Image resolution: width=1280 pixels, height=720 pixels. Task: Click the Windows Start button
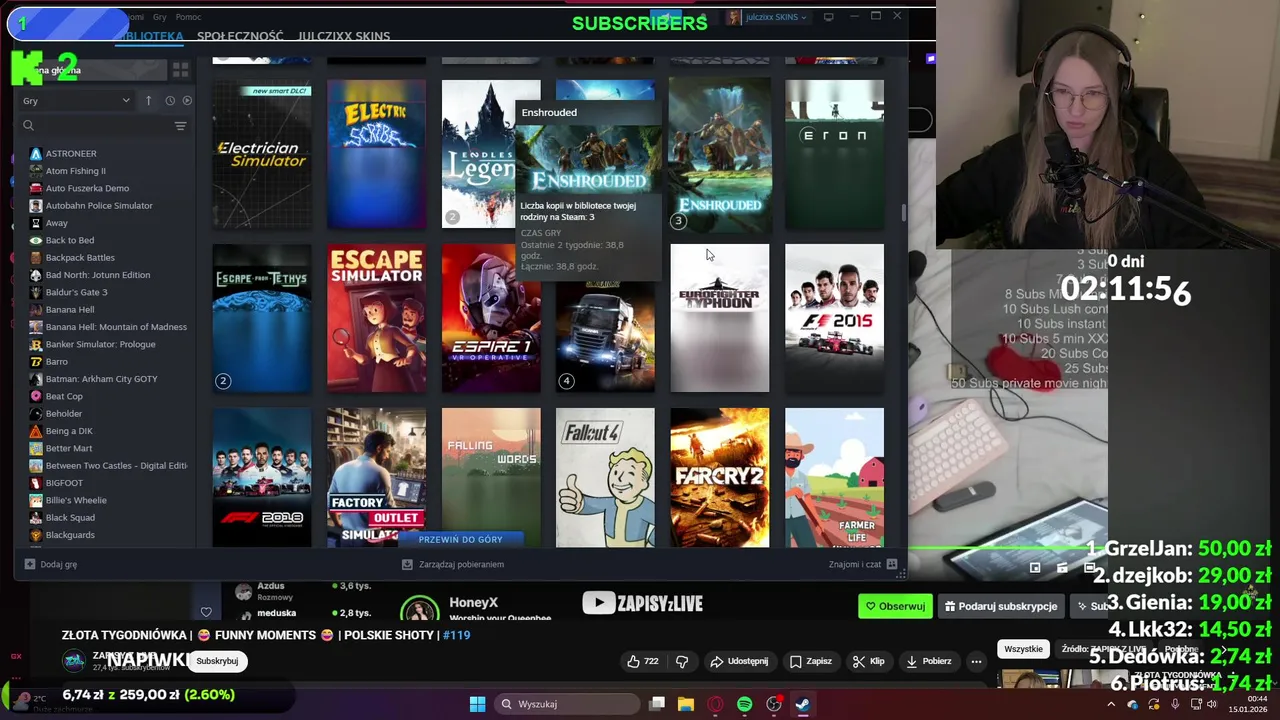point(477,704)
